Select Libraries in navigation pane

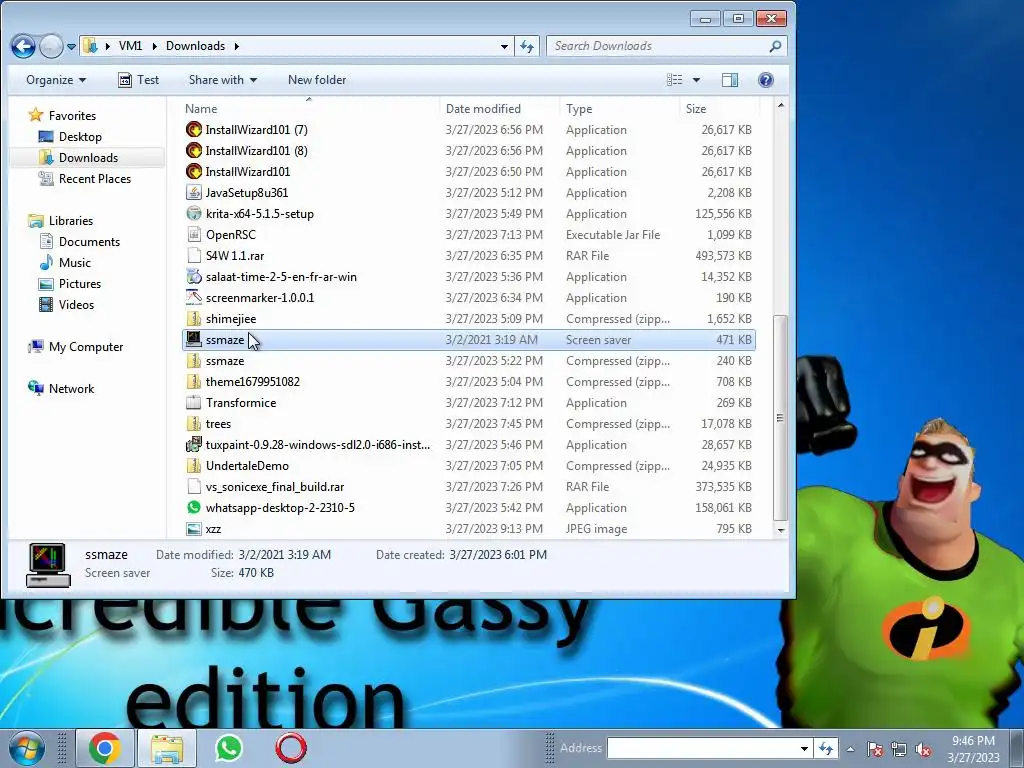61,221
